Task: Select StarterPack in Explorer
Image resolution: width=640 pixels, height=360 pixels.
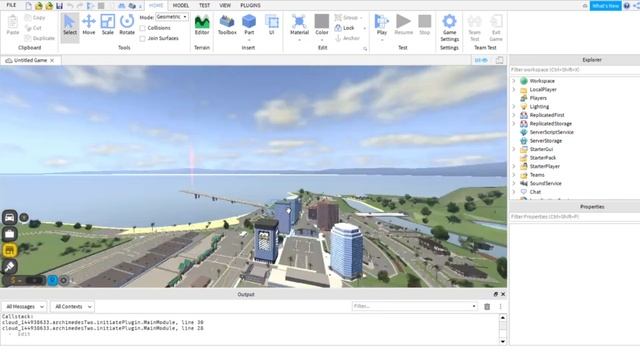Action: pos(542,158)
